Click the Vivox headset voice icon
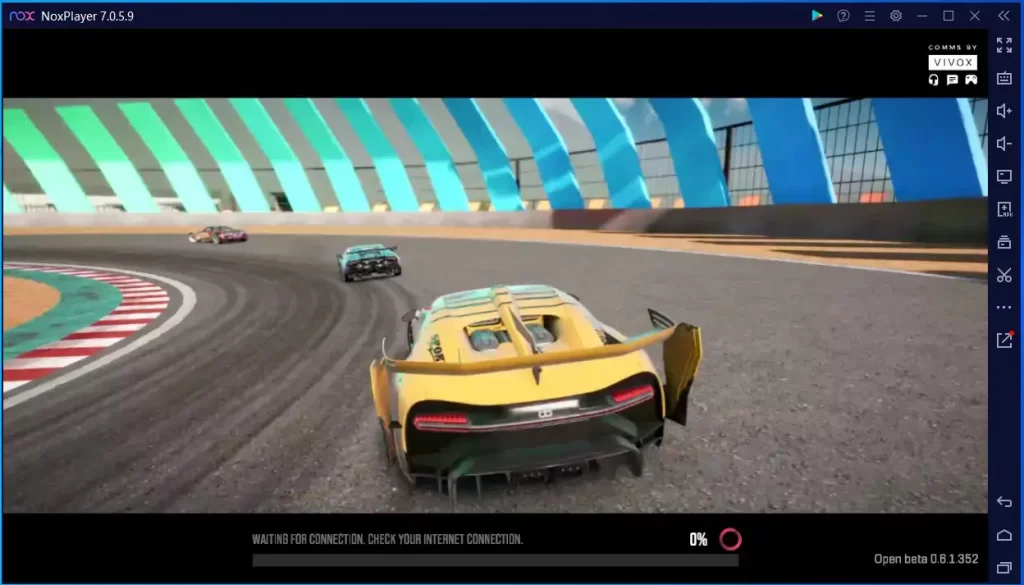This screenshot has width=1024, height=585. (x=933, y=80)
